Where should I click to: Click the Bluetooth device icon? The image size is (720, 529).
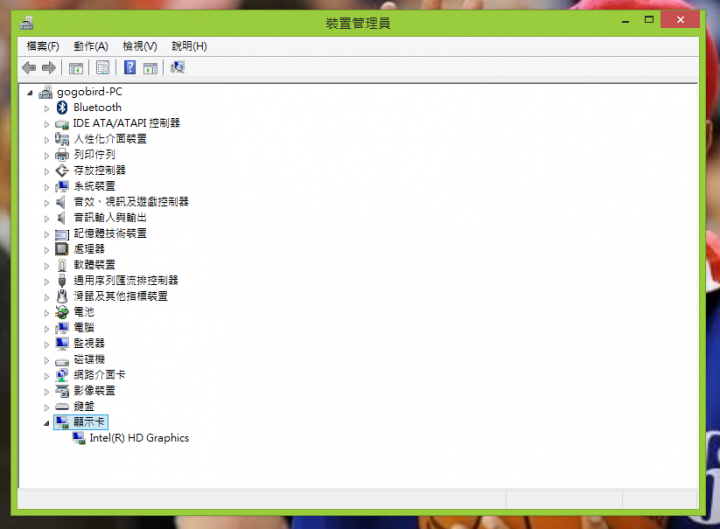(x=62, y=107)
